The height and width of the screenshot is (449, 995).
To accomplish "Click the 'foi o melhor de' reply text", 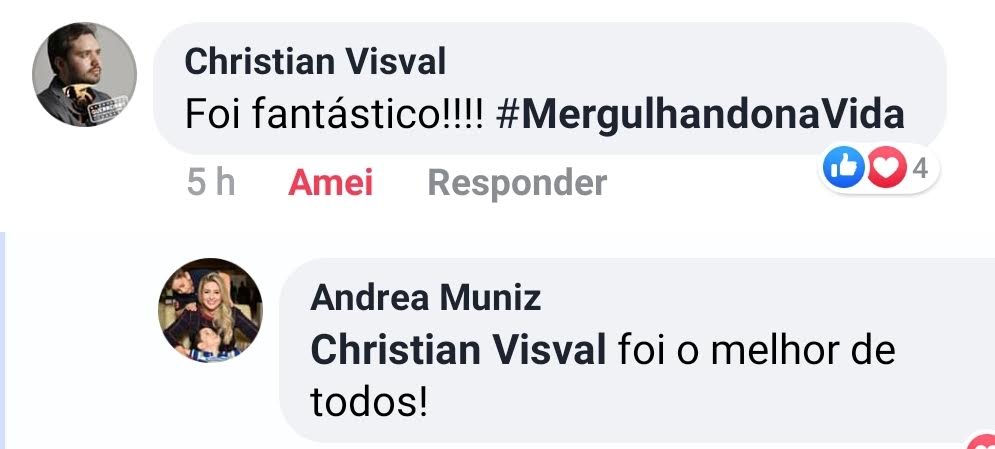I will tap(756, 350).
